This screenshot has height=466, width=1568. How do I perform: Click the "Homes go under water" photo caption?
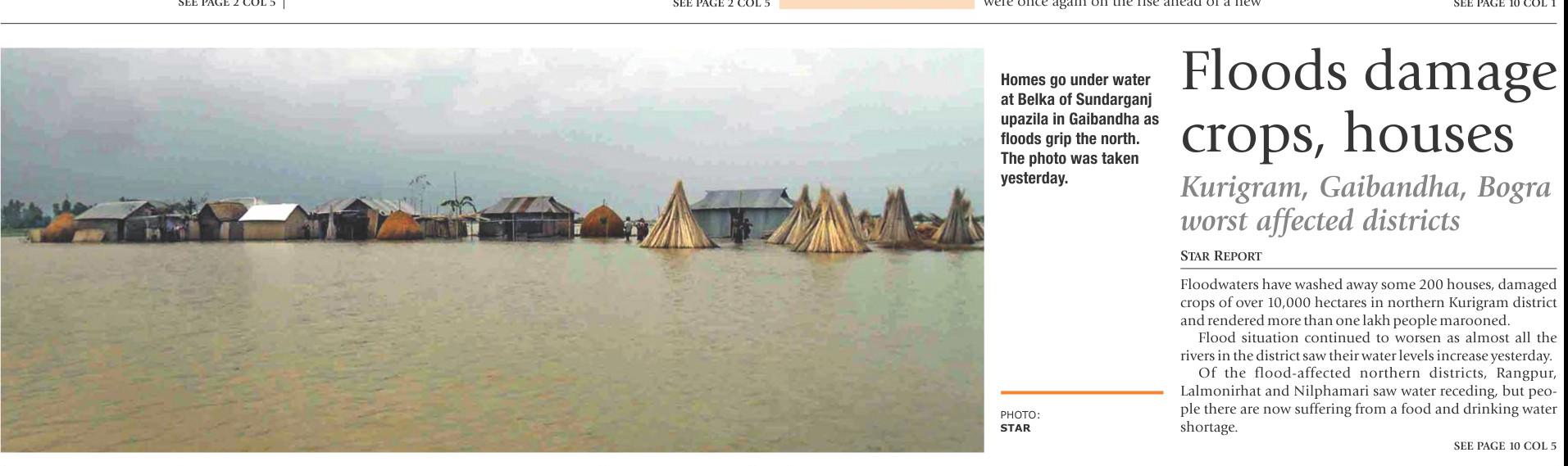click(x=1079, y=129)
